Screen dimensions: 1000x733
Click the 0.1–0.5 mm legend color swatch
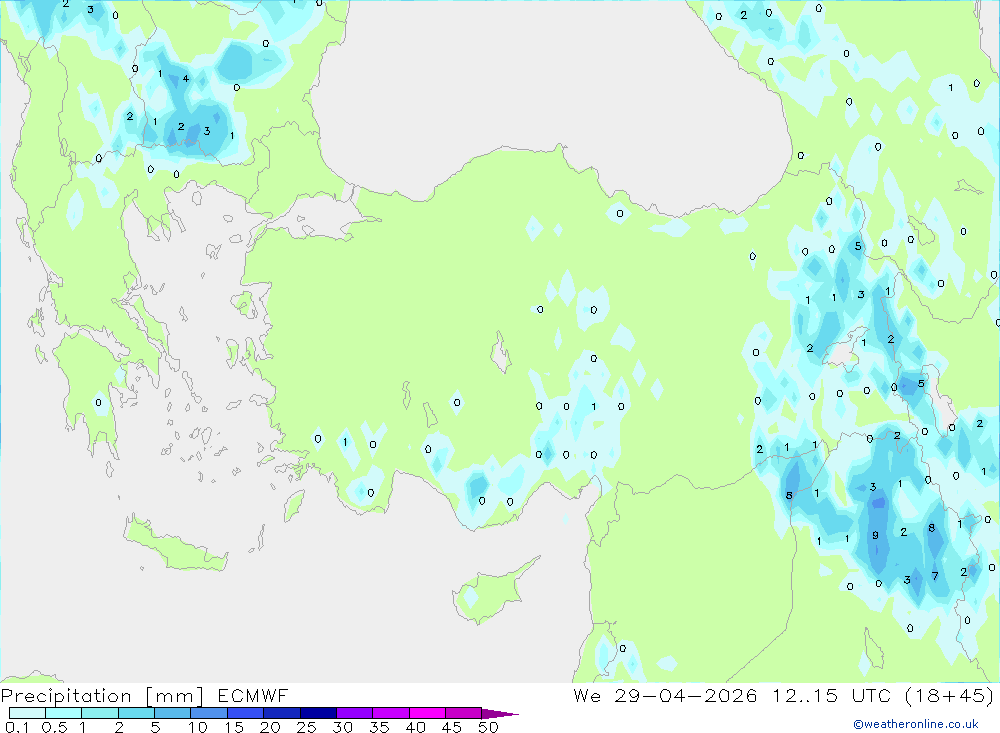pos(27,713)
